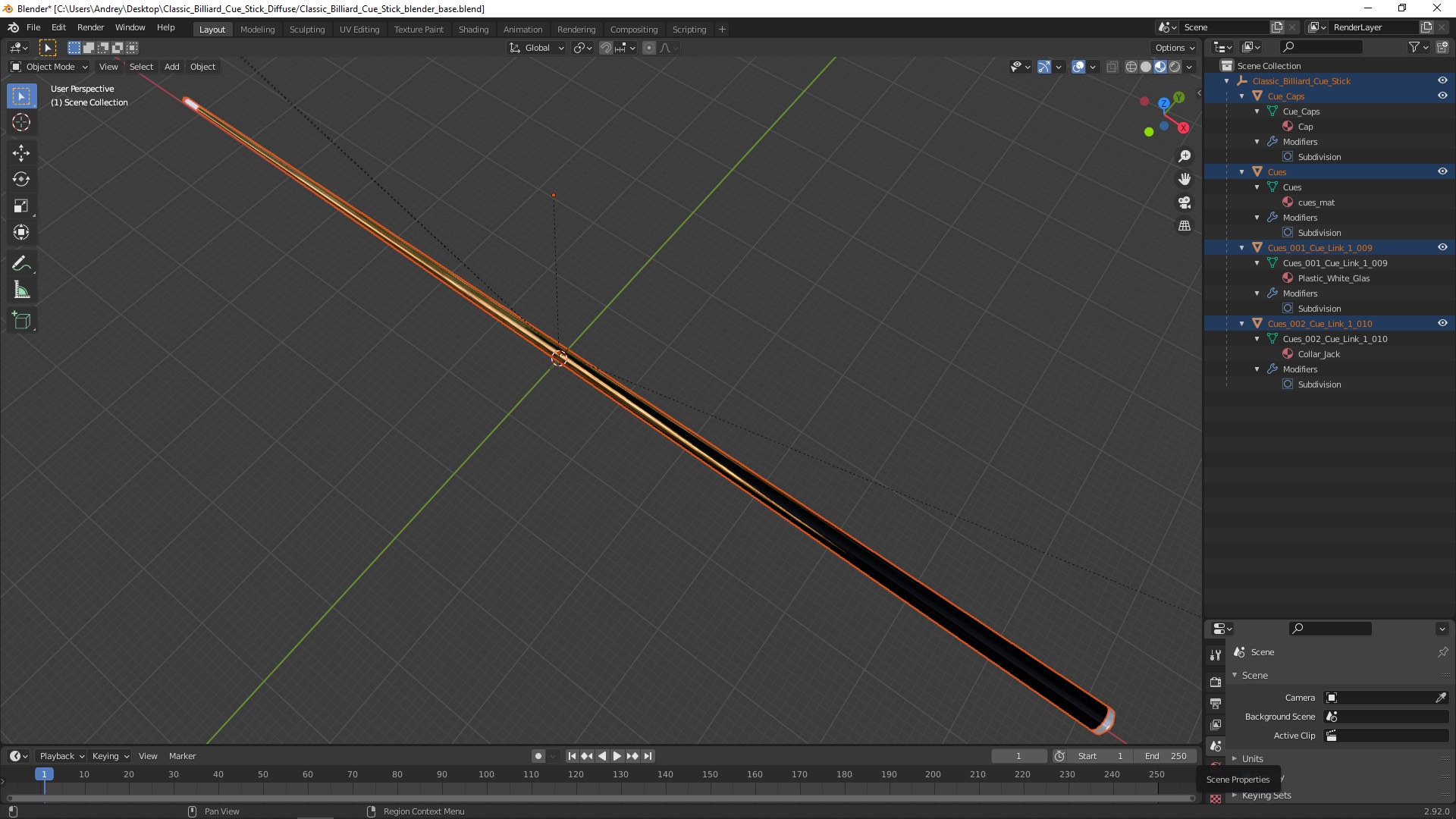This screenshot has height=819, width=1456.
Task: Click the Blender logo menu icon
Action: coord(13,27)
